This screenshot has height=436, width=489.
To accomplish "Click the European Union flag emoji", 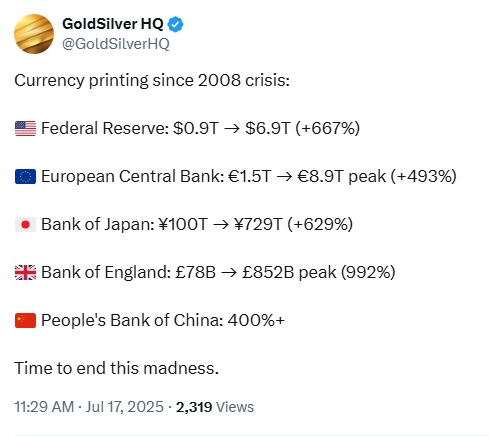I will coord(25,176).
